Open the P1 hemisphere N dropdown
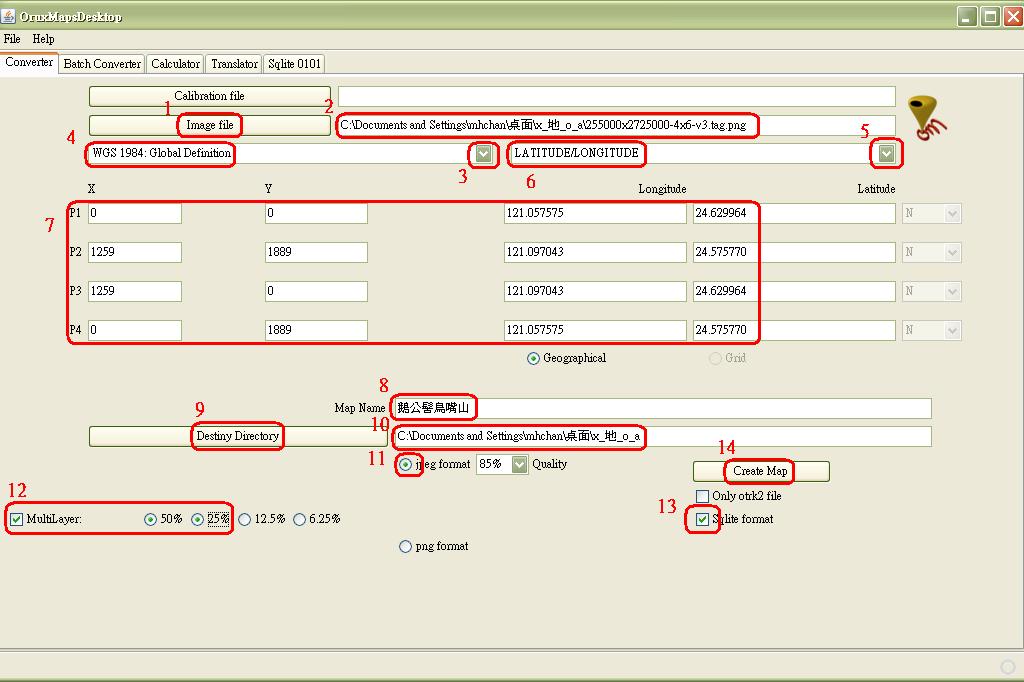Screen dimensions: 1024x682 click(932, 213)
